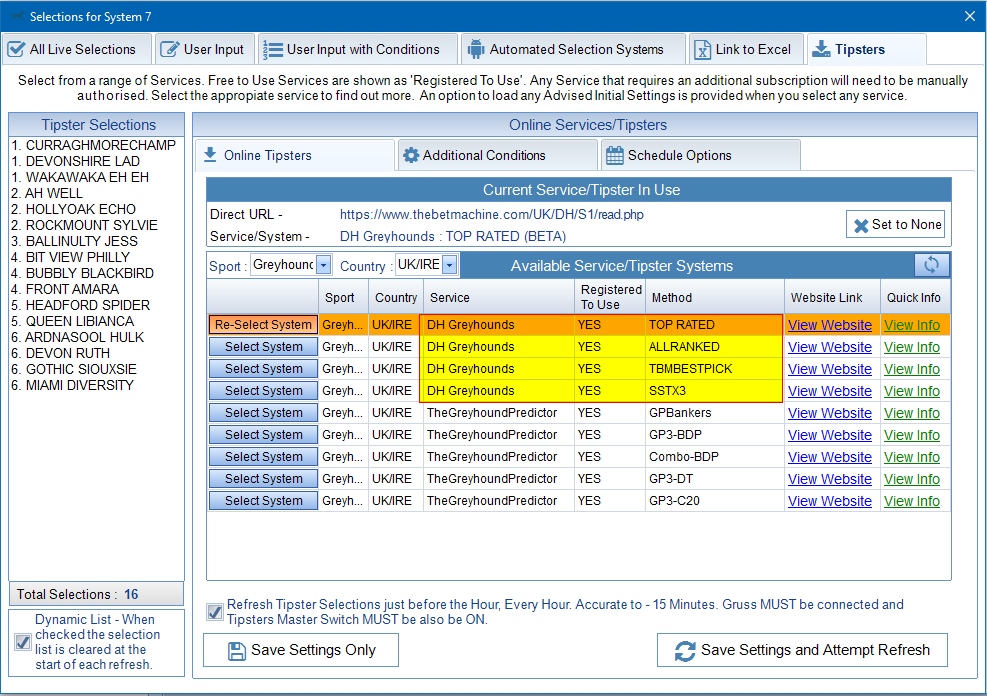Open the Link to Excel tab
987x696 pixels.
pyautogui.click(x=745, y=49)
